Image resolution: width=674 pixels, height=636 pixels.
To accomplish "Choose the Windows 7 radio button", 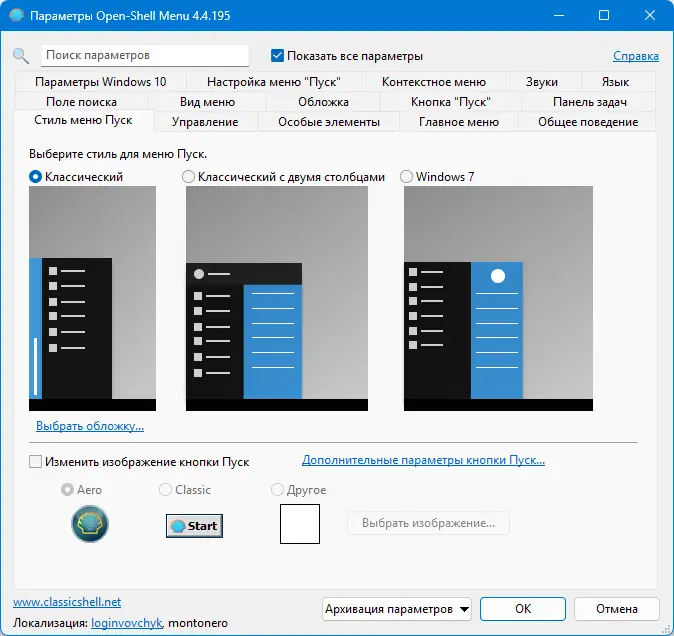I will point(406,177).
